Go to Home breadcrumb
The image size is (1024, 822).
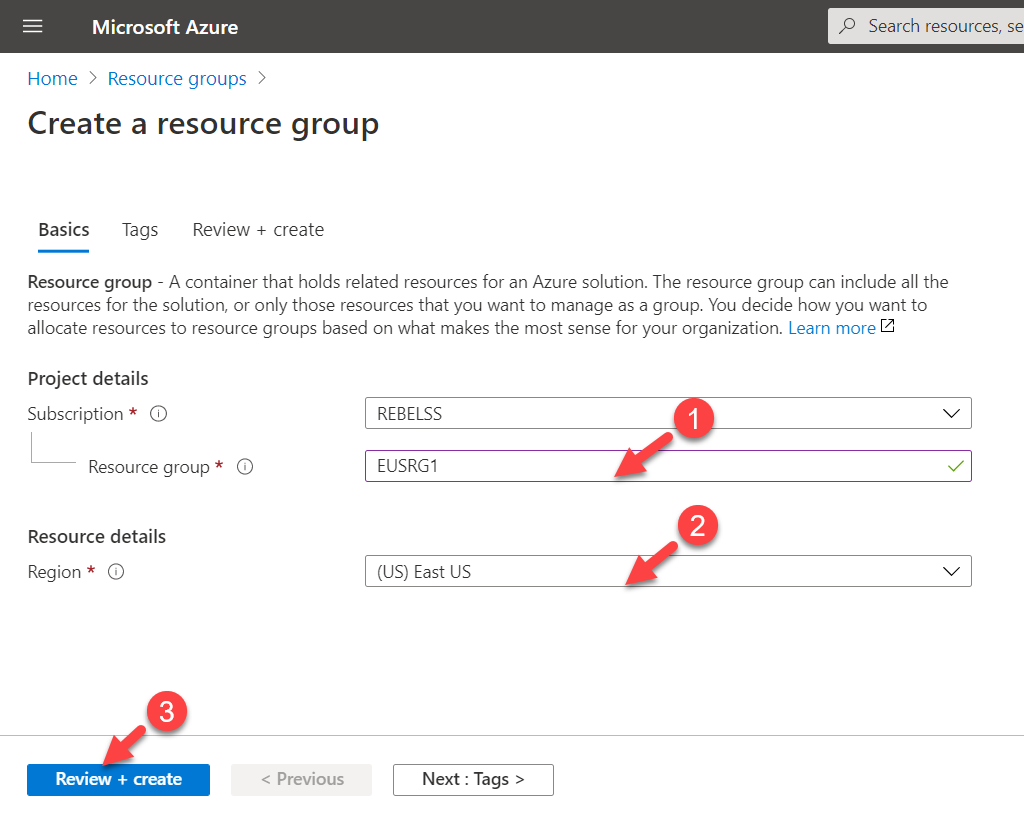pos(52,78)
